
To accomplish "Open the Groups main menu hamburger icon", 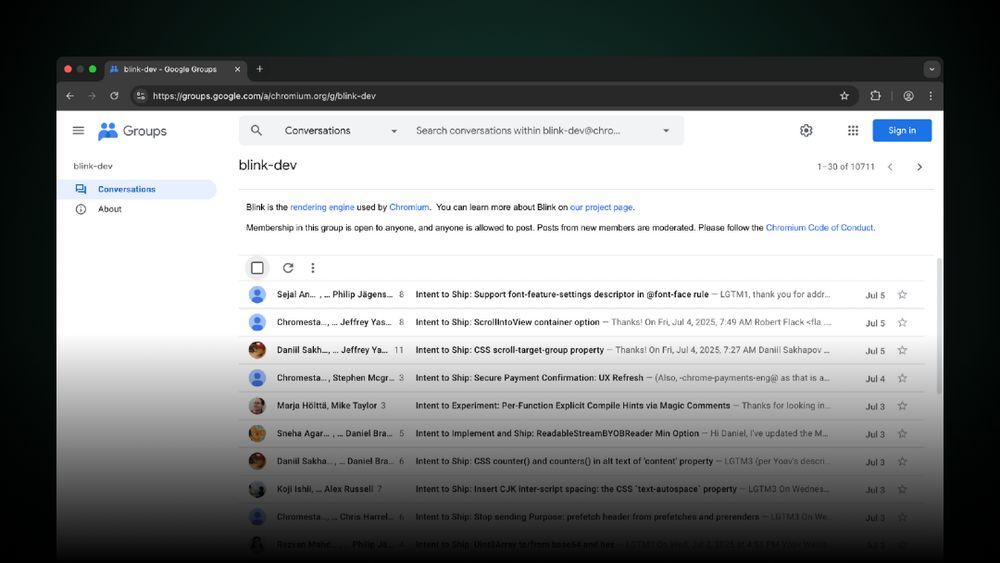I will pos(78,131).
